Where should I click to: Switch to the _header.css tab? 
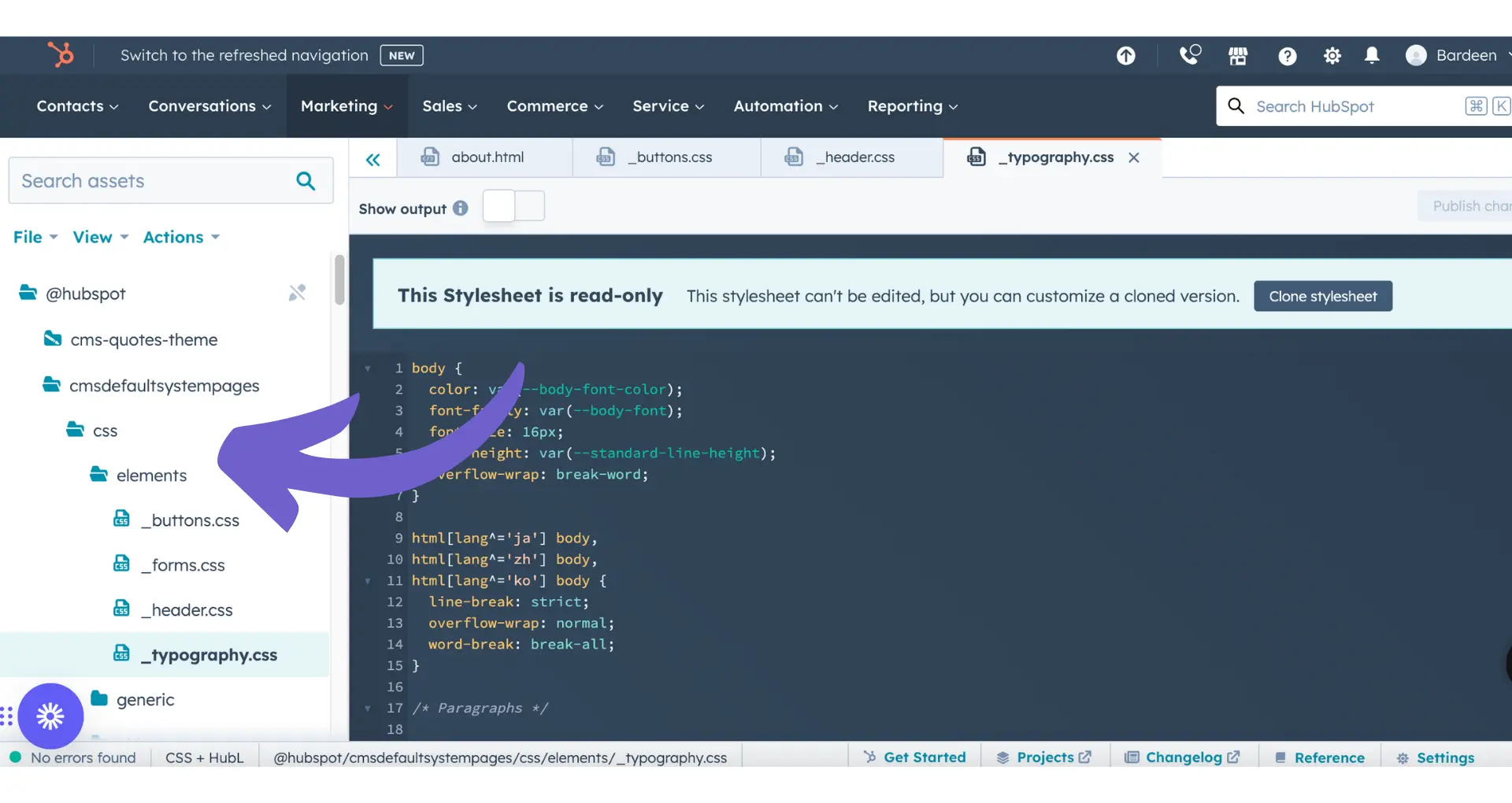point(852,157)
